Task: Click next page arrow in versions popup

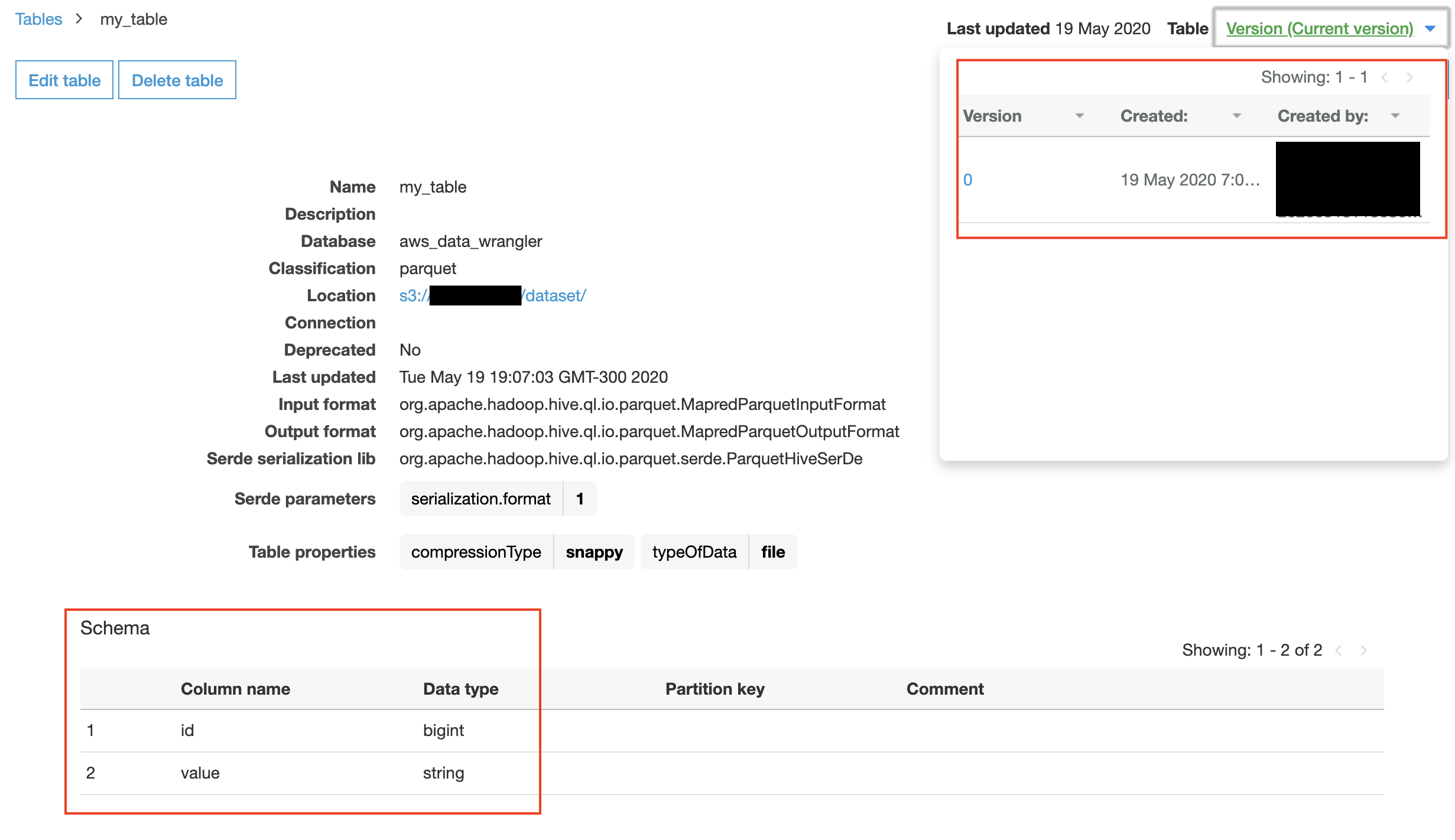Action: [1410, 77]
